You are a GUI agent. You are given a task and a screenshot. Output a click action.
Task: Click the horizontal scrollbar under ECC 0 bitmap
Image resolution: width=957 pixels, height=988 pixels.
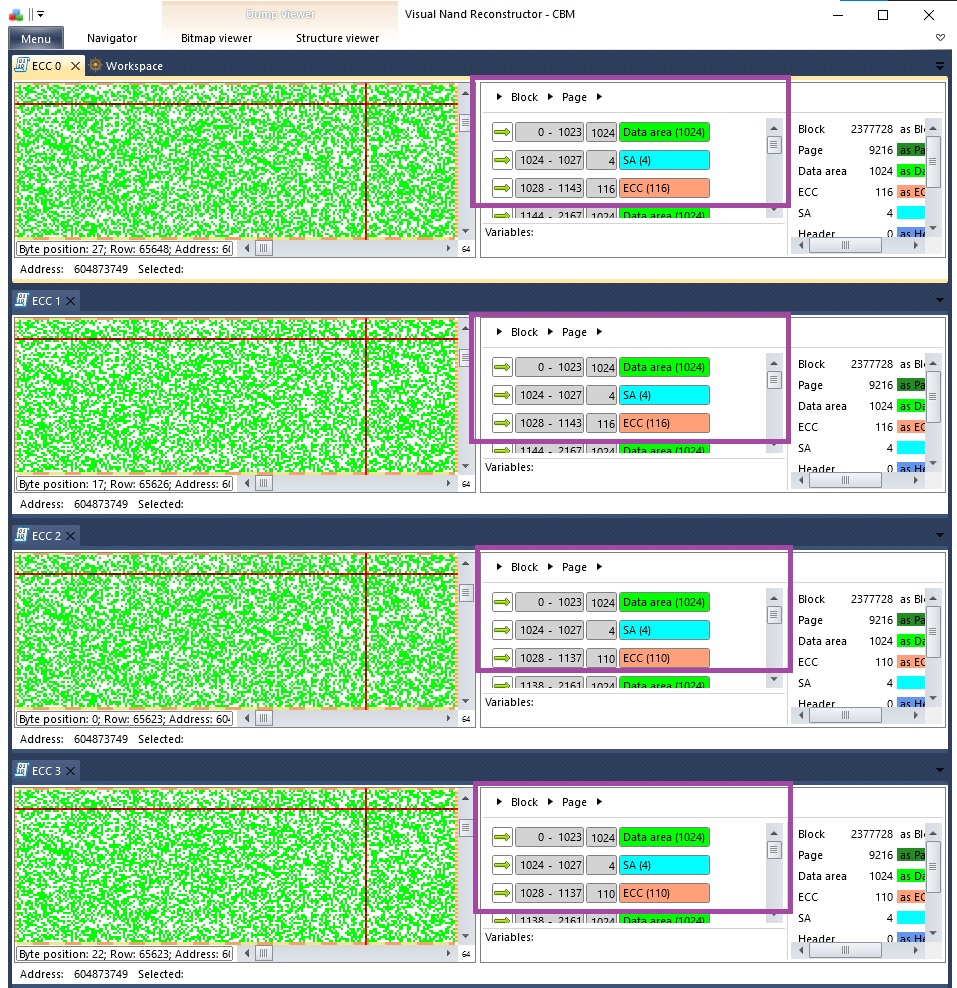(348, 248)
